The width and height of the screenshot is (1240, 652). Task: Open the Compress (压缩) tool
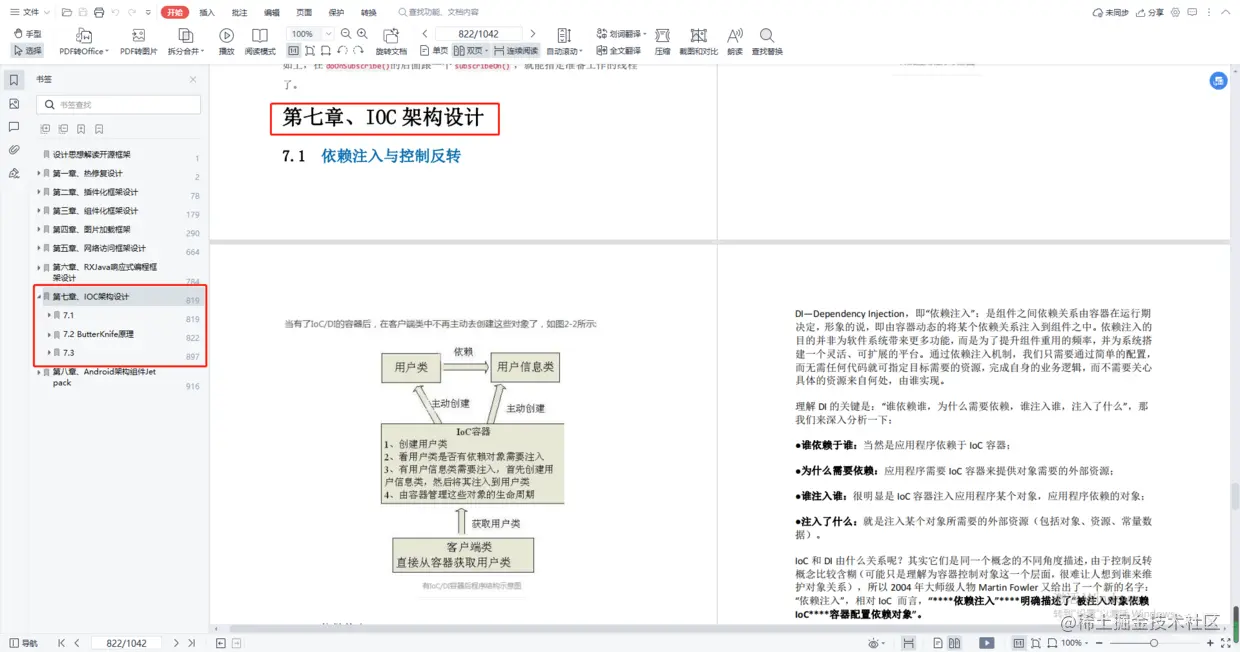pyautogui.click(x=662, y=42)
